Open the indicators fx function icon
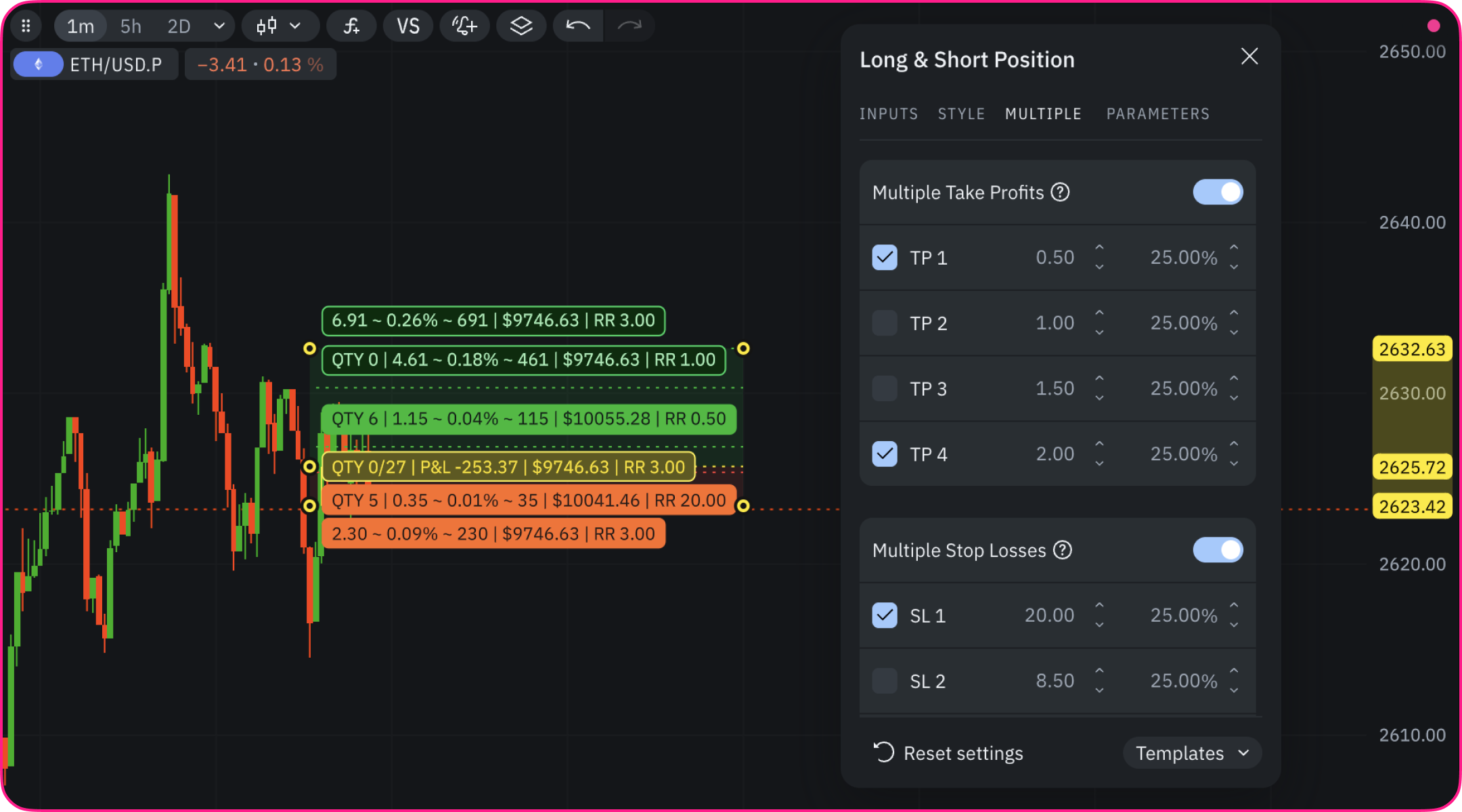This screenshot has height=812, width=1462. click(351, 26)
